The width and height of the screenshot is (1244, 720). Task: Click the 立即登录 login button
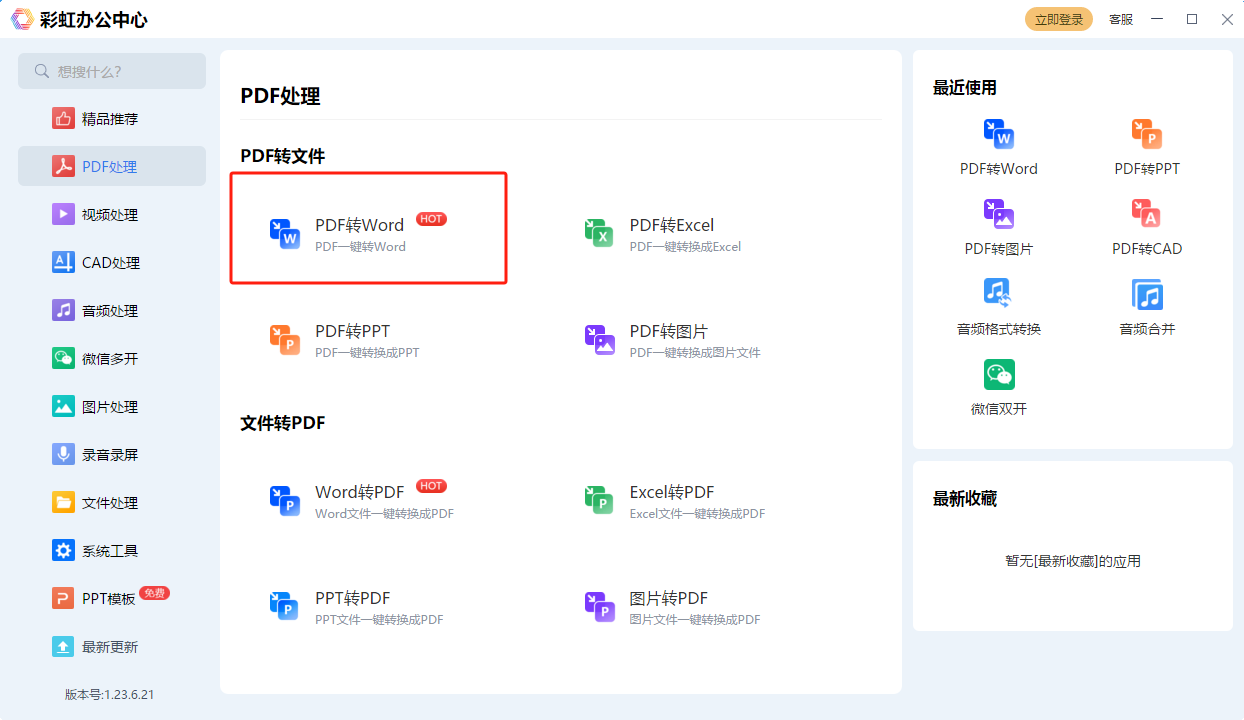click(x=1059, y=19)
